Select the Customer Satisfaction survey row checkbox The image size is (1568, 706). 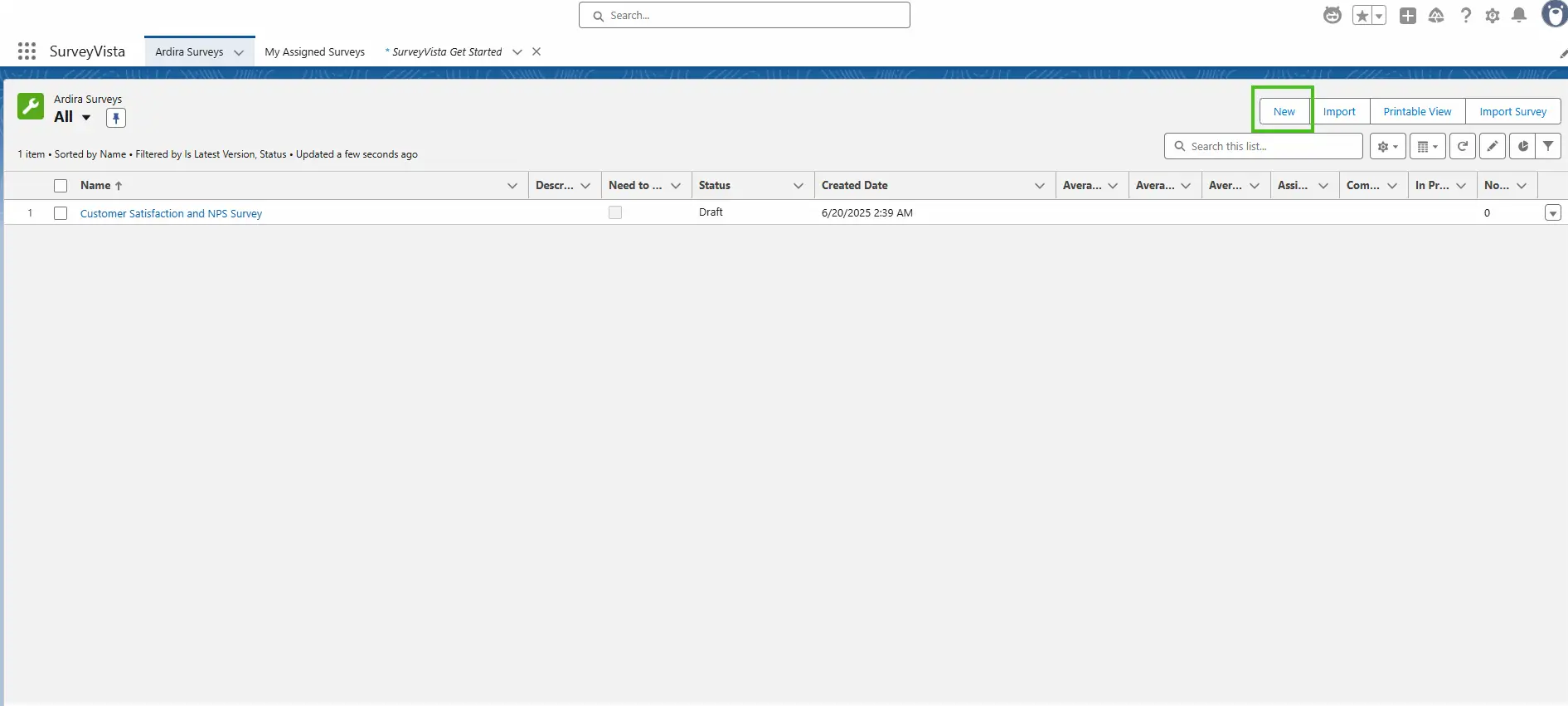coord(61,213)
